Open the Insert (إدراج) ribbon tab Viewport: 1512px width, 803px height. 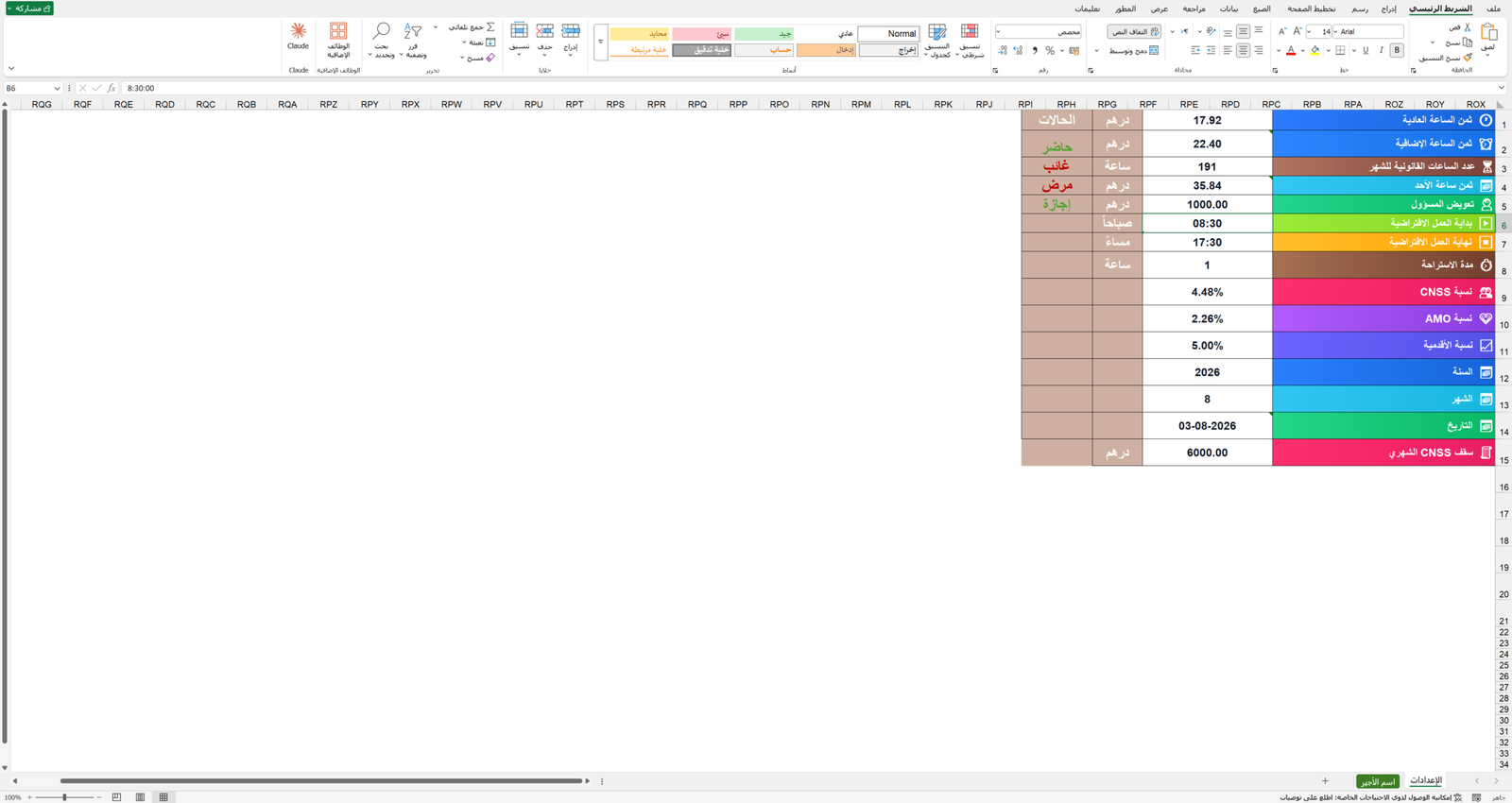coord(1388,9)
